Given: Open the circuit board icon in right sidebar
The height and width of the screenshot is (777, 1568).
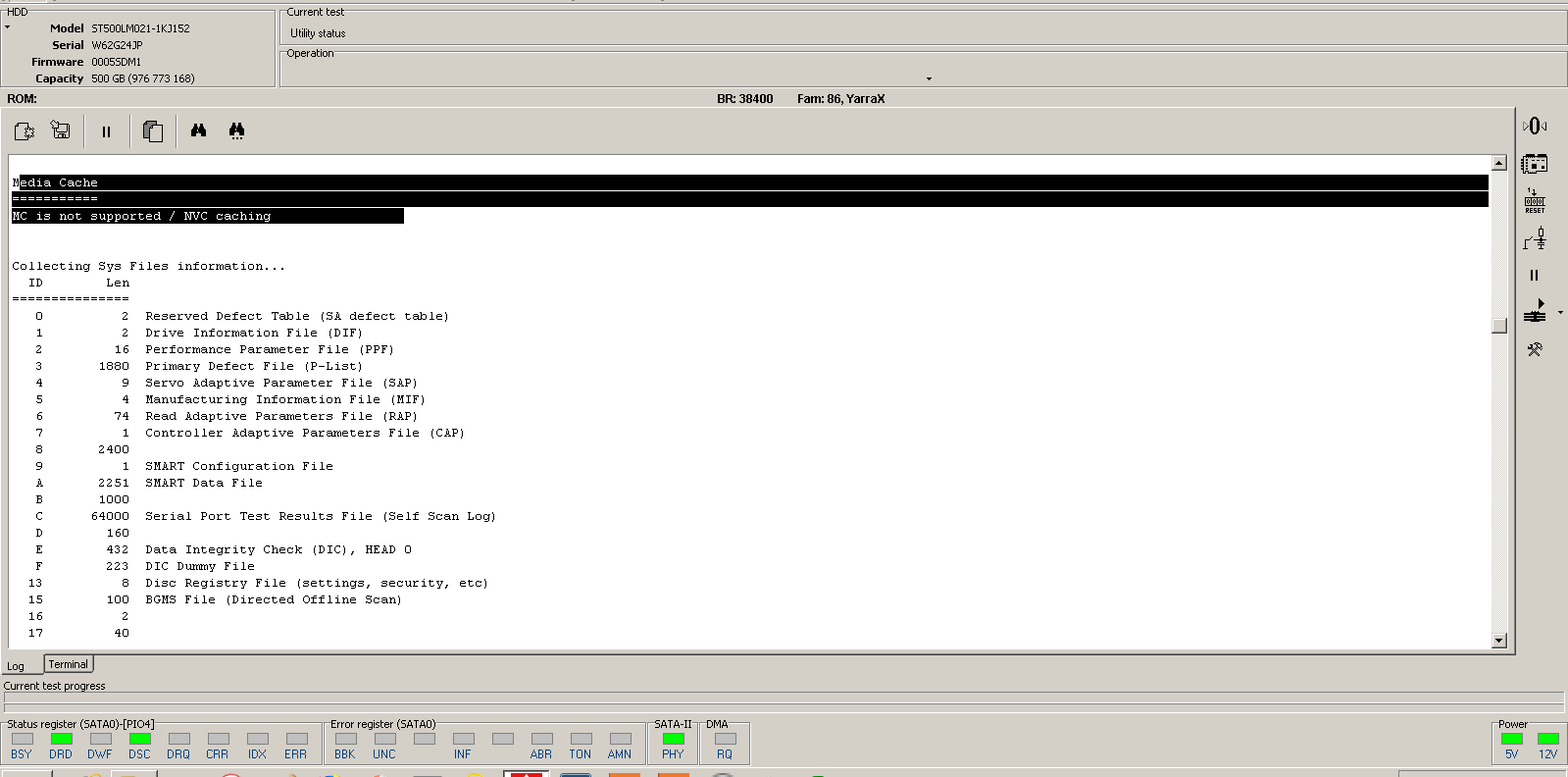Looking at the screenshot, I should [x=1535, y=164].
